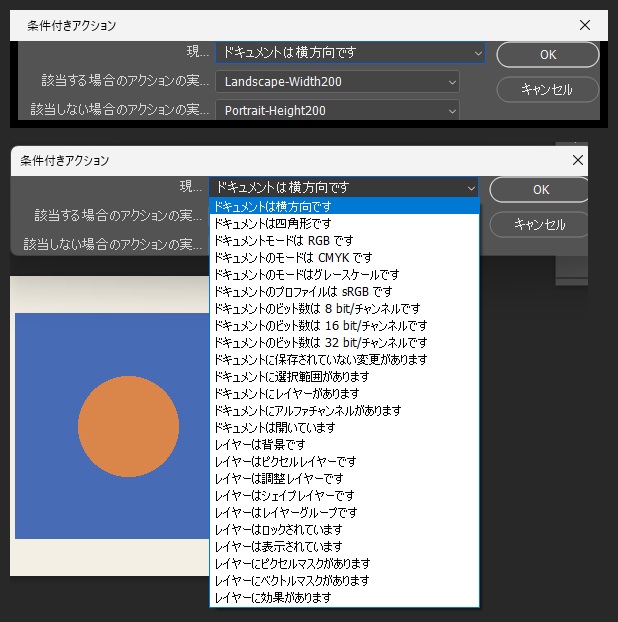
Task: Select 32 bit/チャンネル bit depth condition
Action: [x=344, y=343]
